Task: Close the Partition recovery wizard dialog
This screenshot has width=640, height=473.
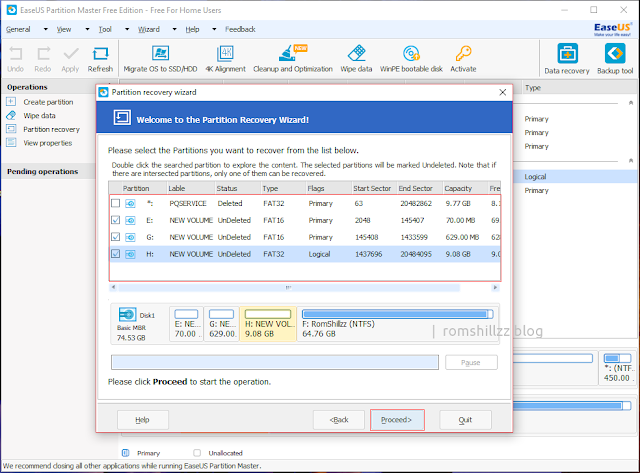Action: (x=503, y=92)
